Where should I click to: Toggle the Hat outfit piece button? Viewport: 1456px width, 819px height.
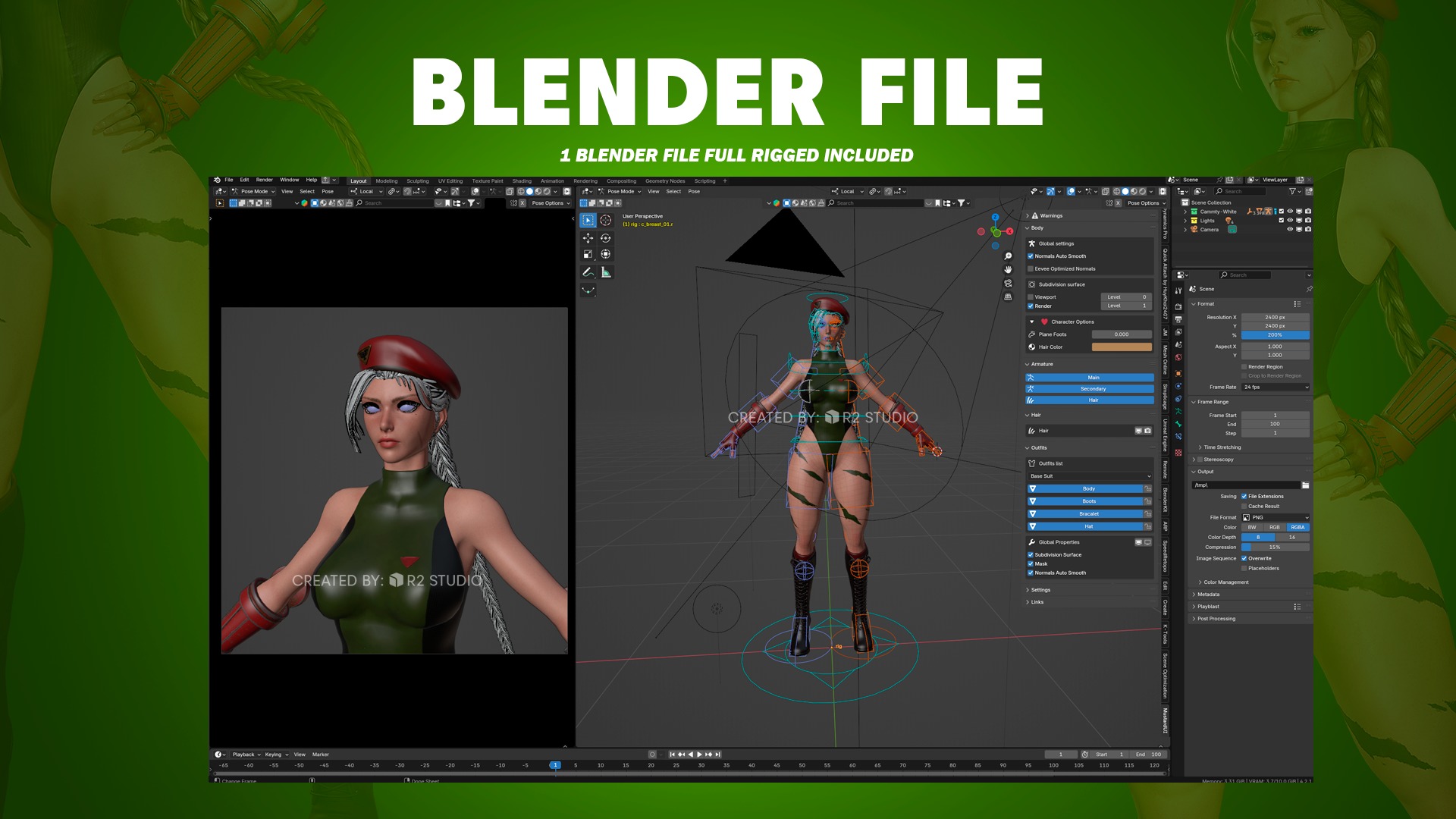[1085, 526]
